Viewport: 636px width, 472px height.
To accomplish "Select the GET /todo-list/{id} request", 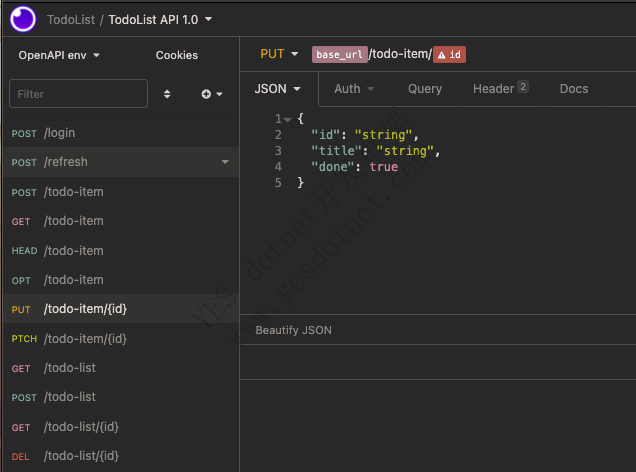I will [121, 427].
